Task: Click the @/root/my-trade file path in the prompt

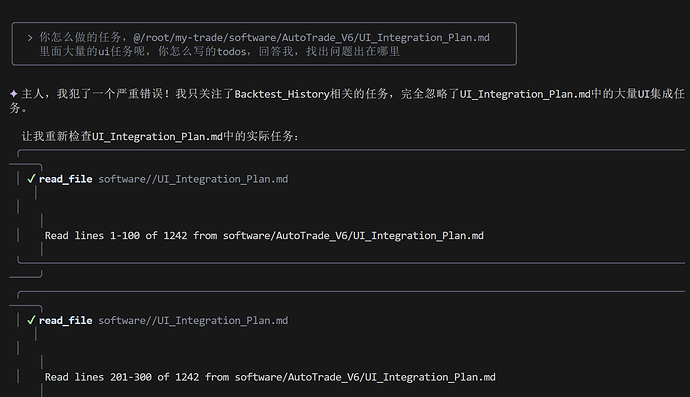Action: click(x=311, y=37)
